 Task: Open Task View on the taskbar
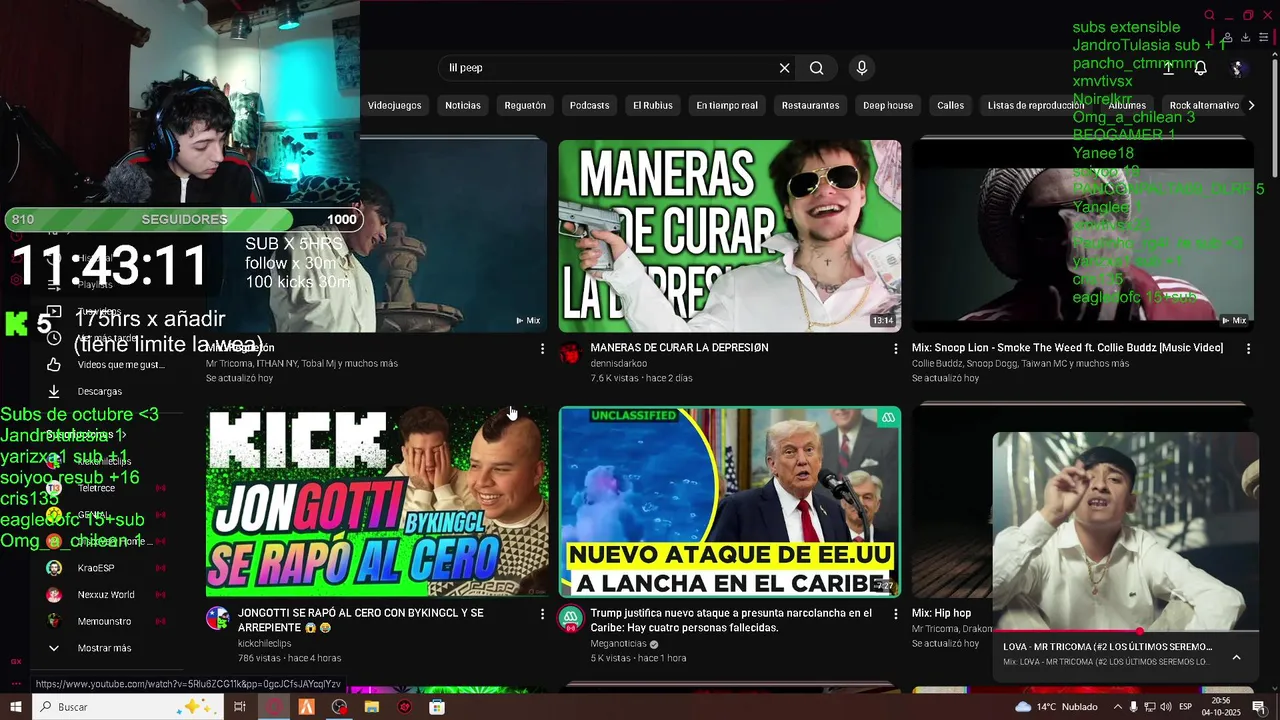pos(240,707)
